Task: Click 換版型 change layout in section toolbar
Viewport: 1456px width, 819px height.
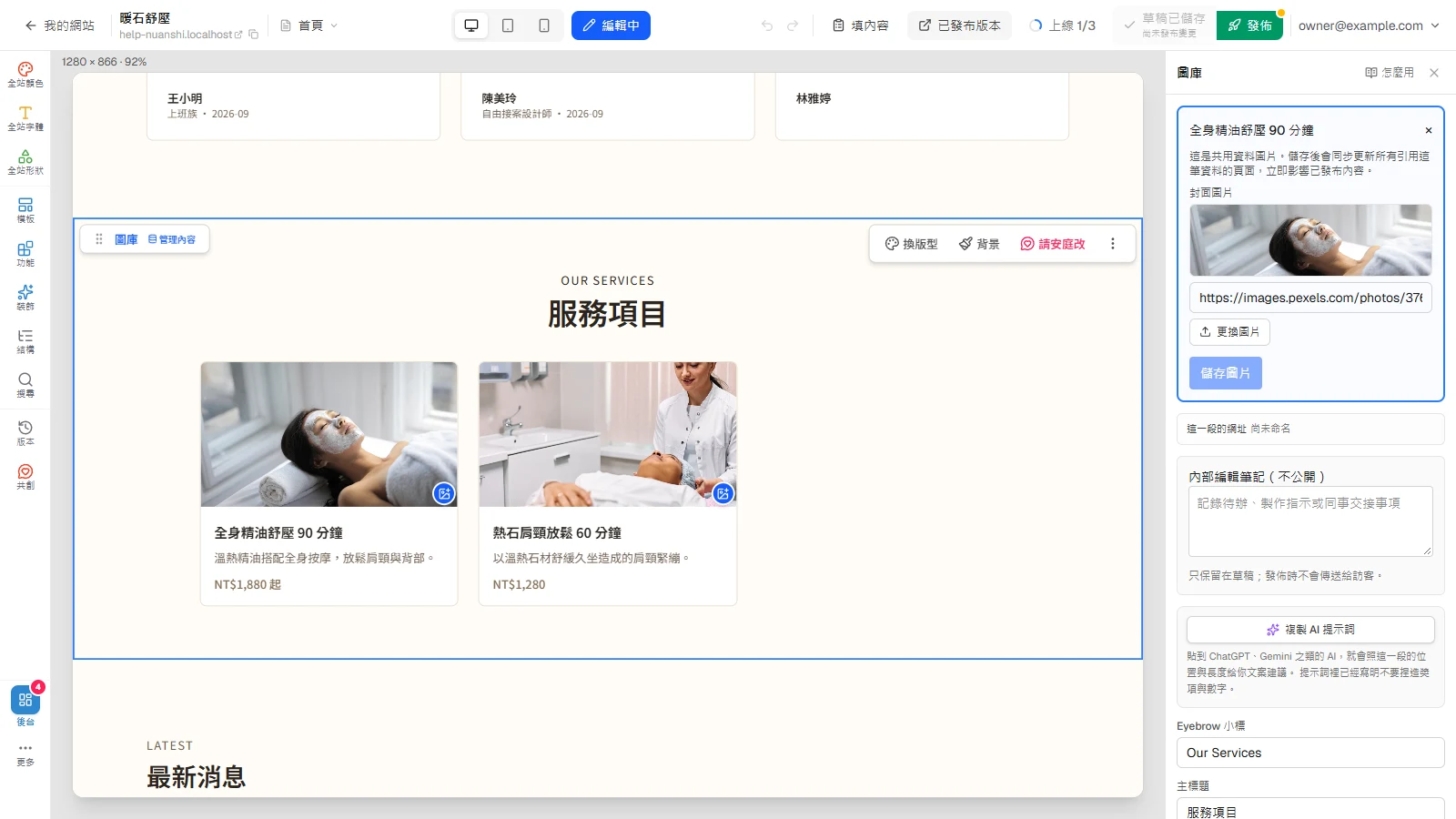Action: pyautogui.click(x=912, y=244)
